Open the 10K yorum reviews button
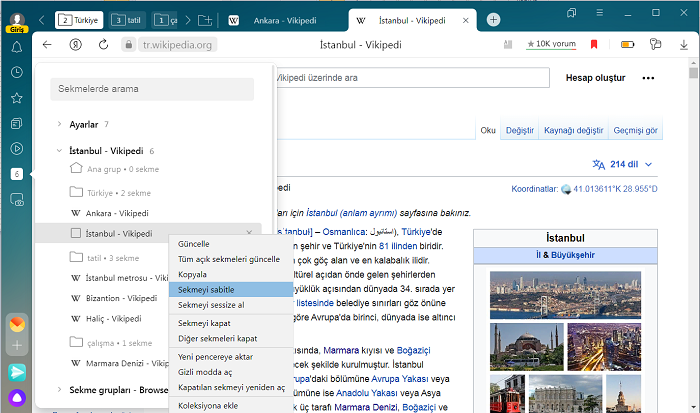 pyautogui.click(x=551, y=44)
